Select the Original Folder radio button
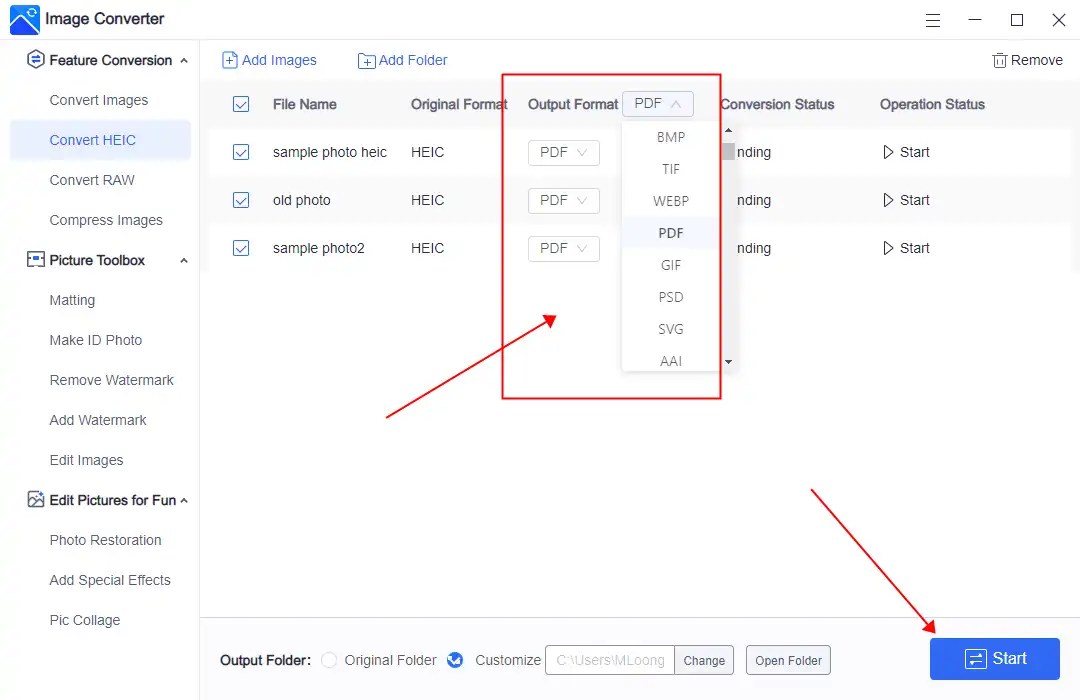Viewport: 1080px width, 700px height. 327,660
